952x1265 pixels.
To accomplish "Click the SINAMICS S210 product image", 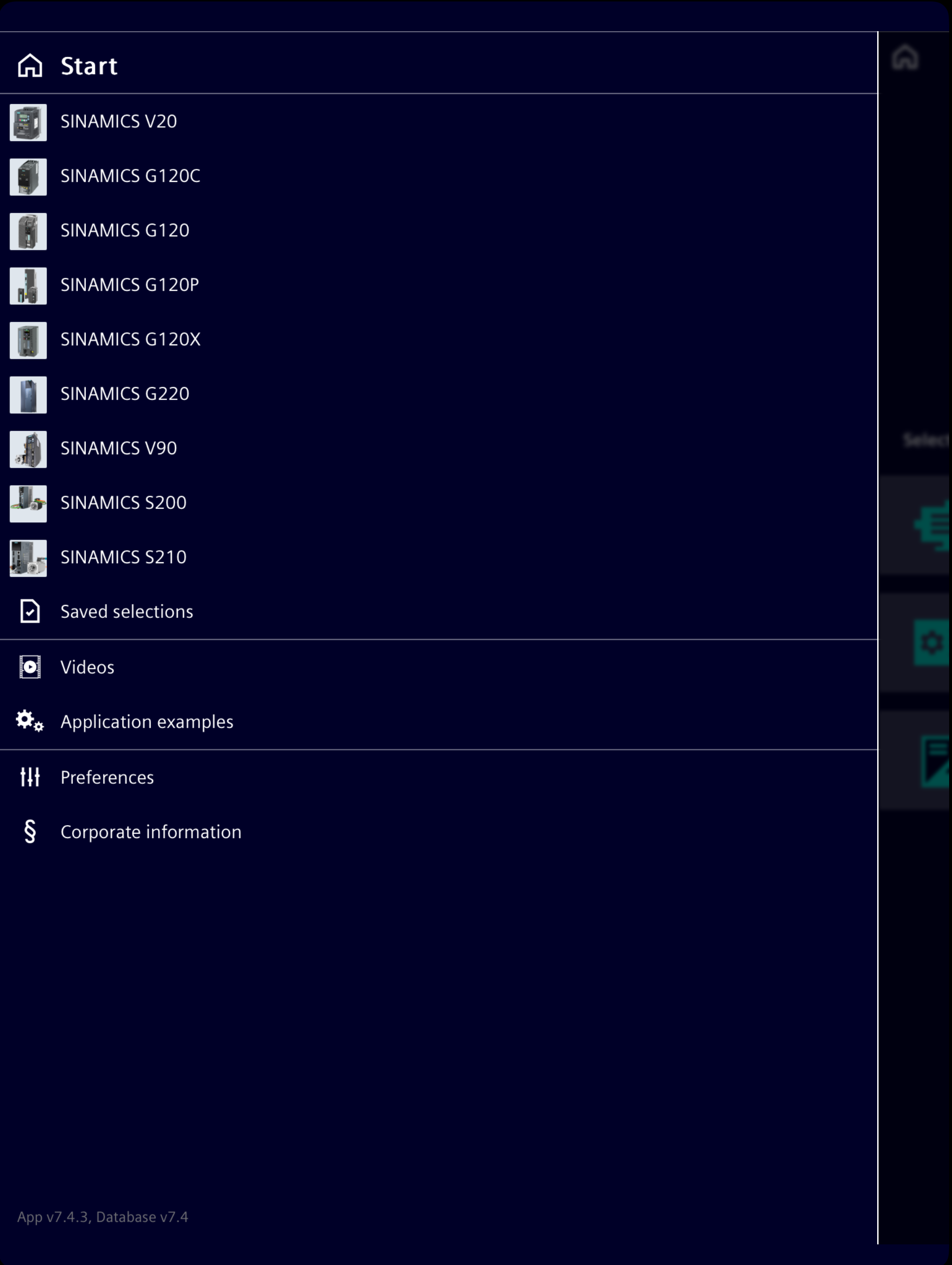I will [28, 558].
